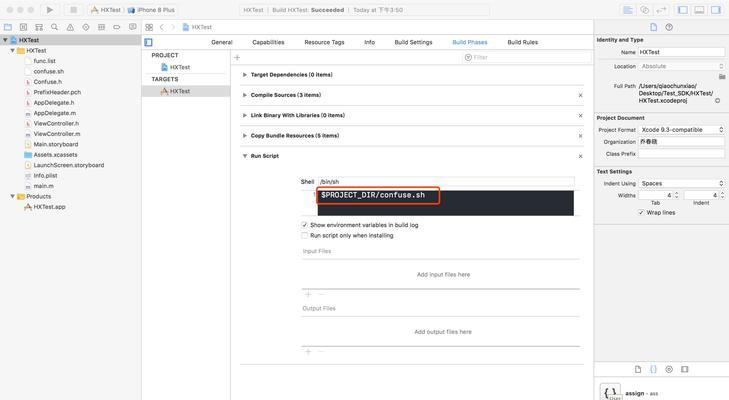Click the Shell path field

[x=446, y=182]
